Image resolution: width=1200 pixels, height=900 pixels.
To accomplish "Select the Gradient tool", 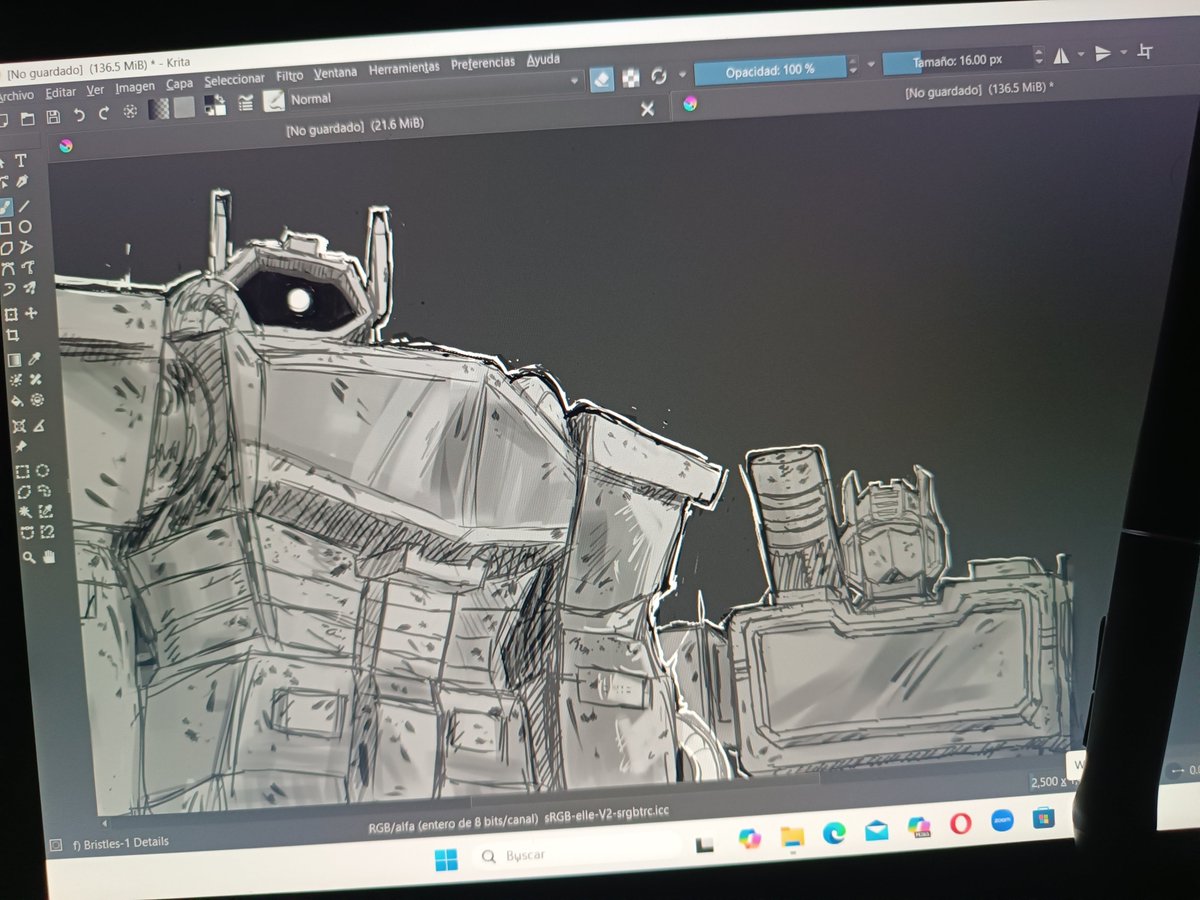I will tap(14, 360).
